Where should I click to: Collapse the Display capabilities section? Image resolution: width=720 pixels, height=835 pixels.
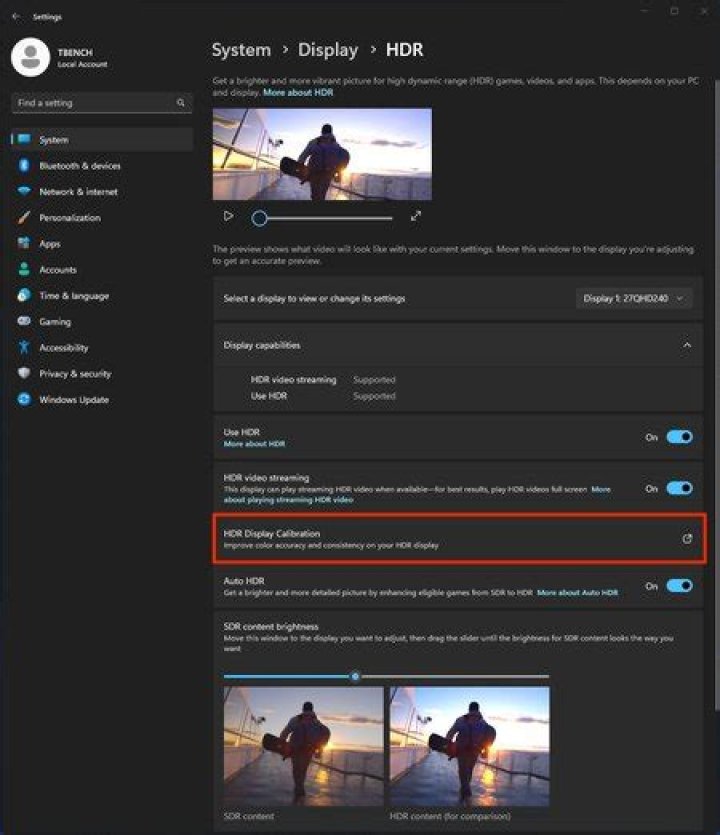[x=687, y=345]
